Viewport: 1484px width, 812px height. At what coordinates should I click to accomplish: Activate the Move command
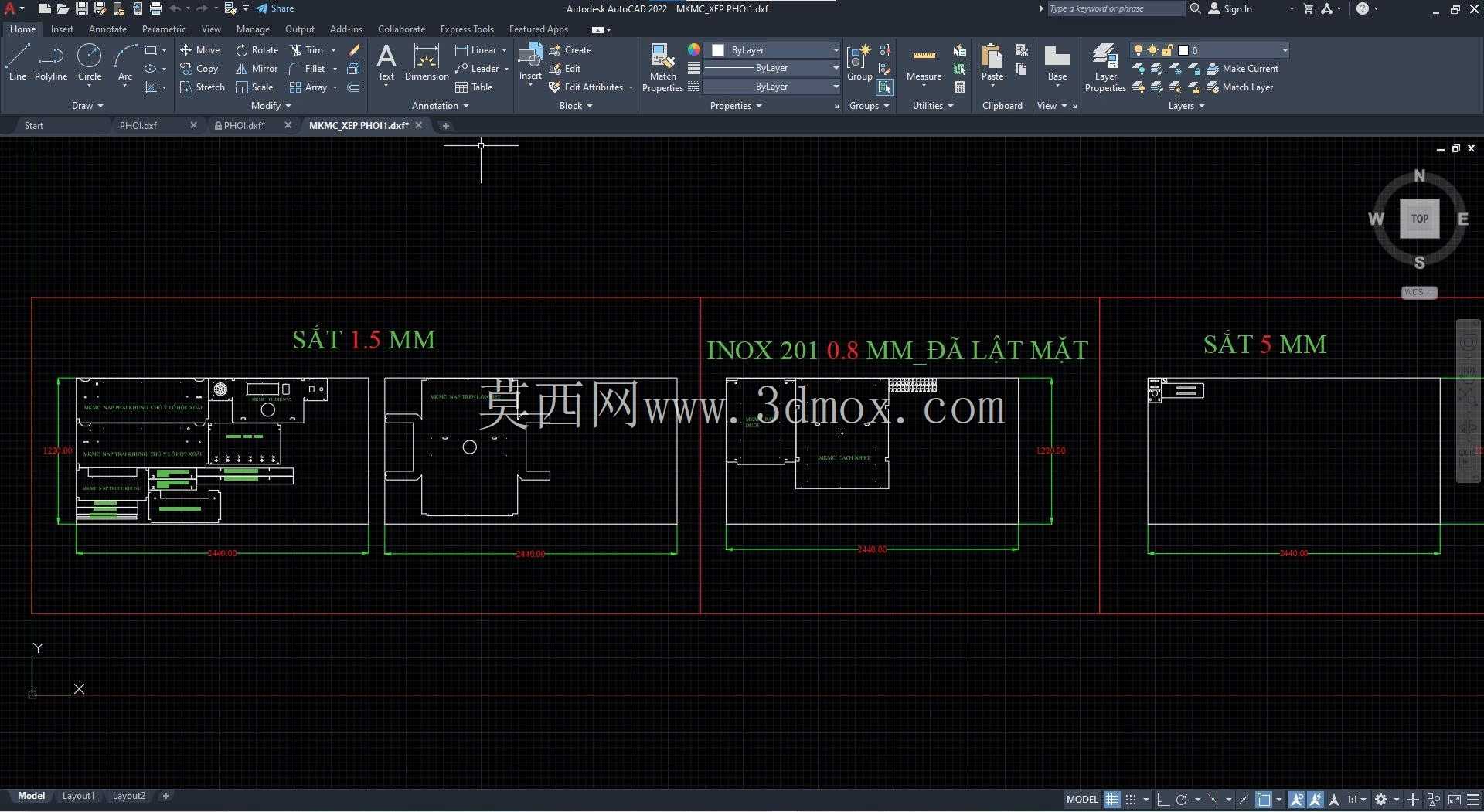200,49
